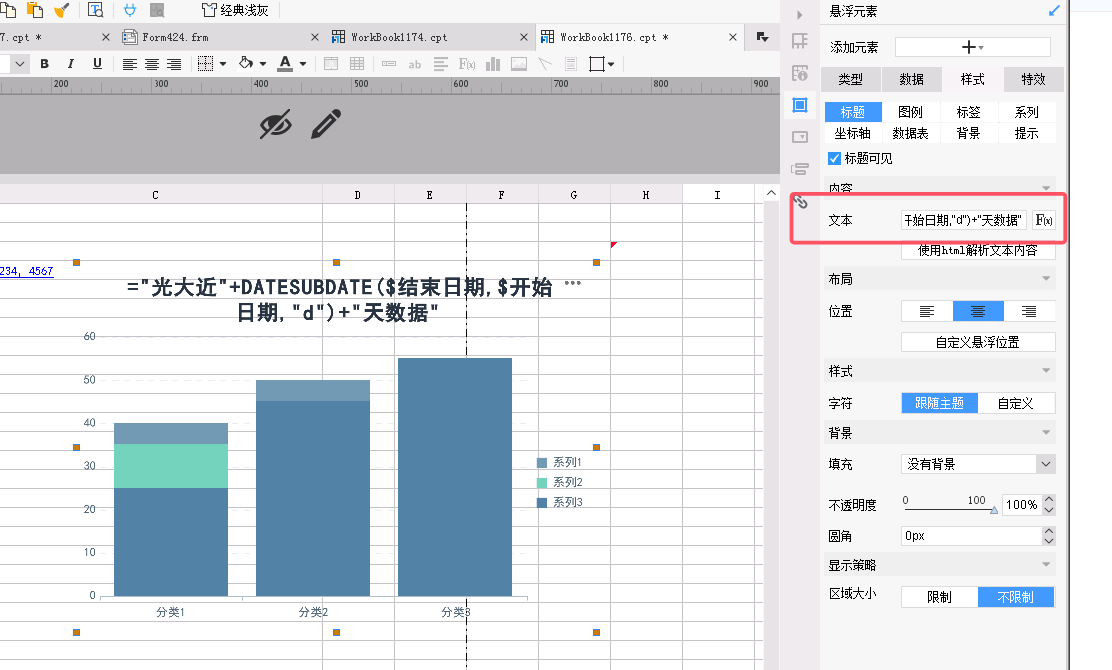Screen dimensions: 1112x670
Task: Click the pencil edit icon above sheet
Action: tap(326, 124)
